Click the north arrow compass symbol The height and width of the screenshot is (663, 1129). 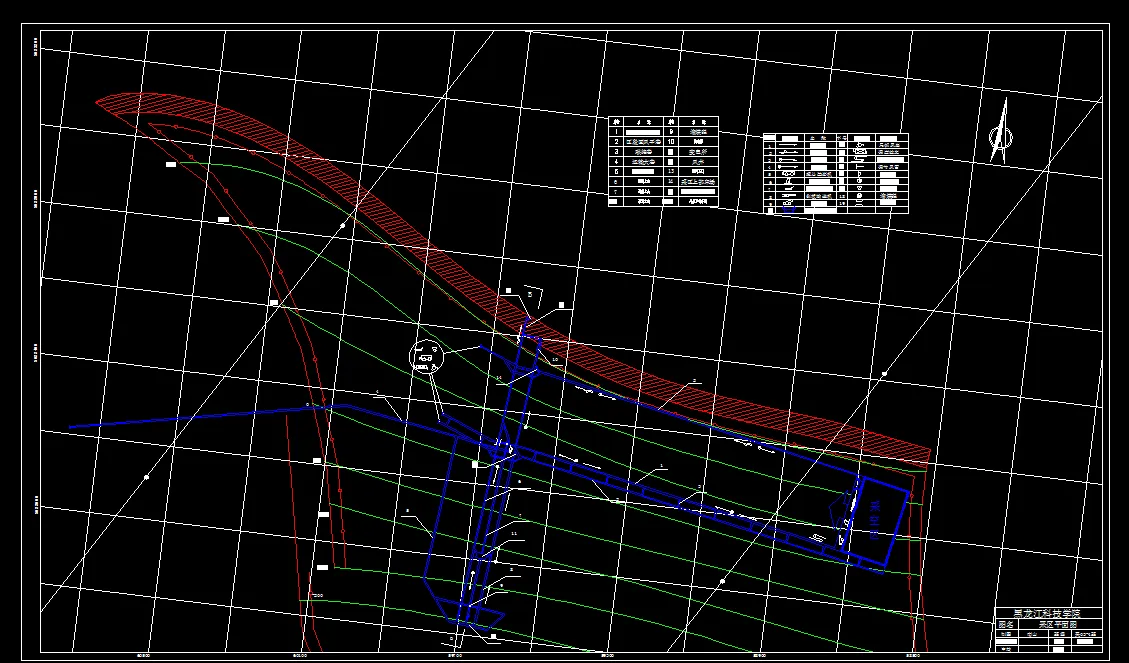pyautogui.click(x=999, y=130)
